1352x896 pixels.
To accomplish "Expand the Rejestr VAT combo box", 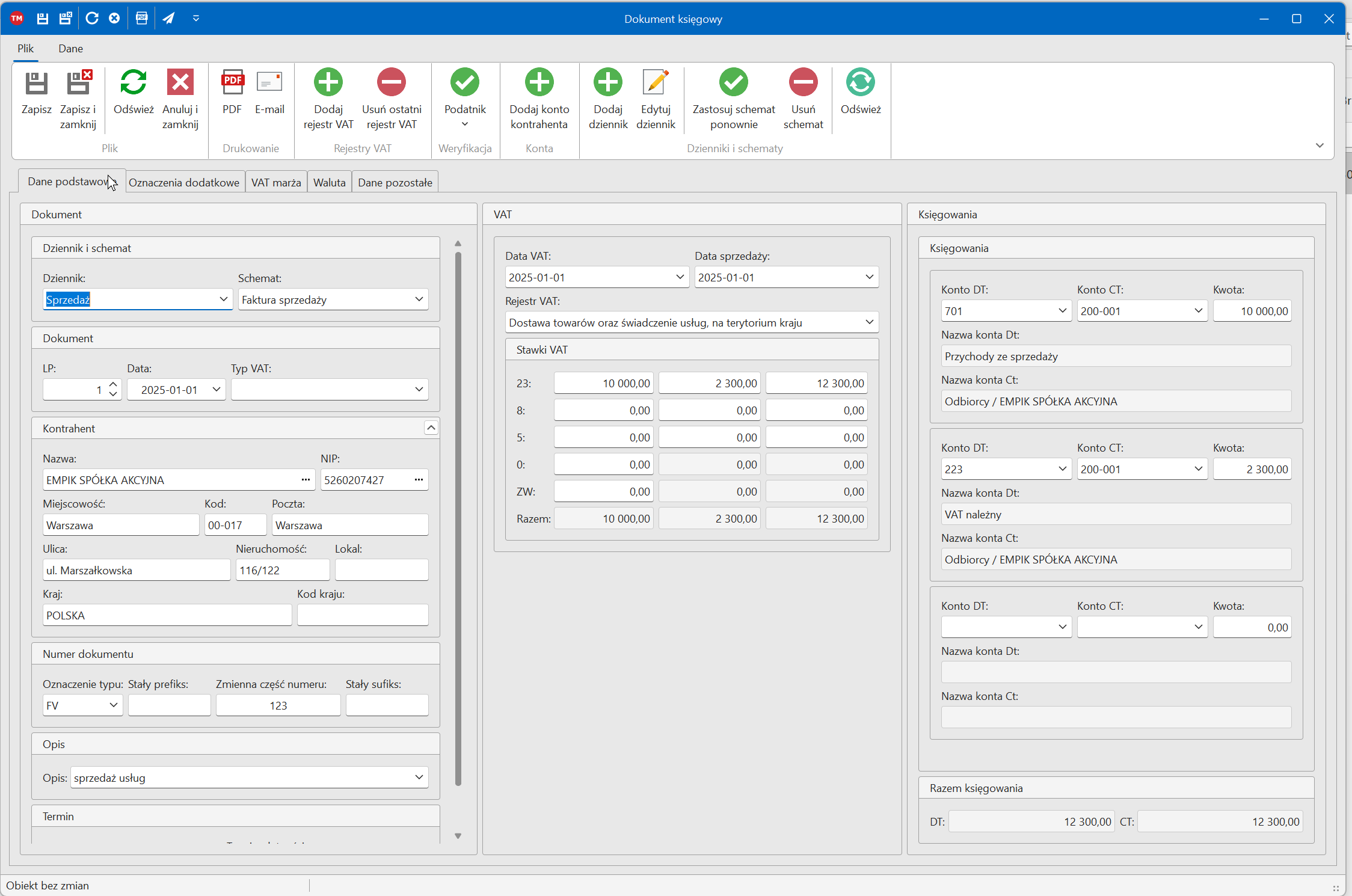I will (869, 322).
